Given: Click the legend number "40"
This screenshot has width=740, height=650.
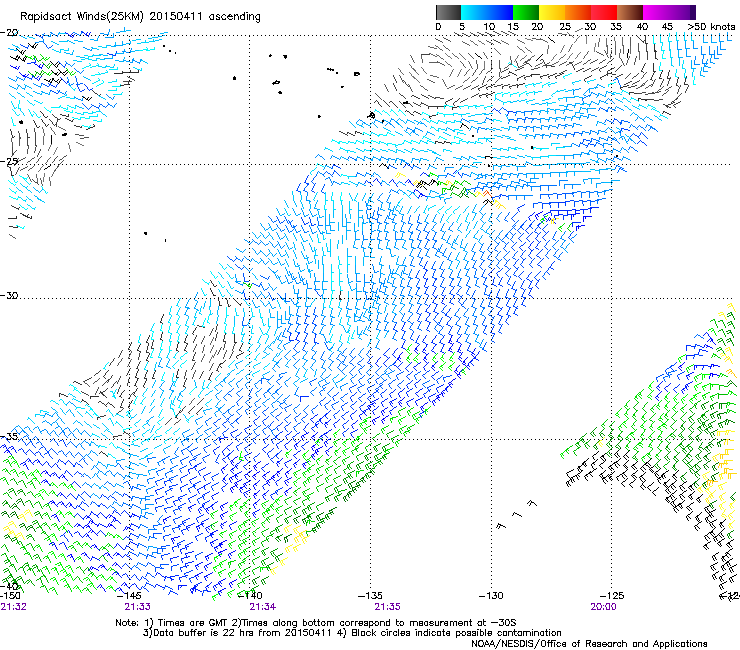Looking at the screenshot, I should click(642, 26).
